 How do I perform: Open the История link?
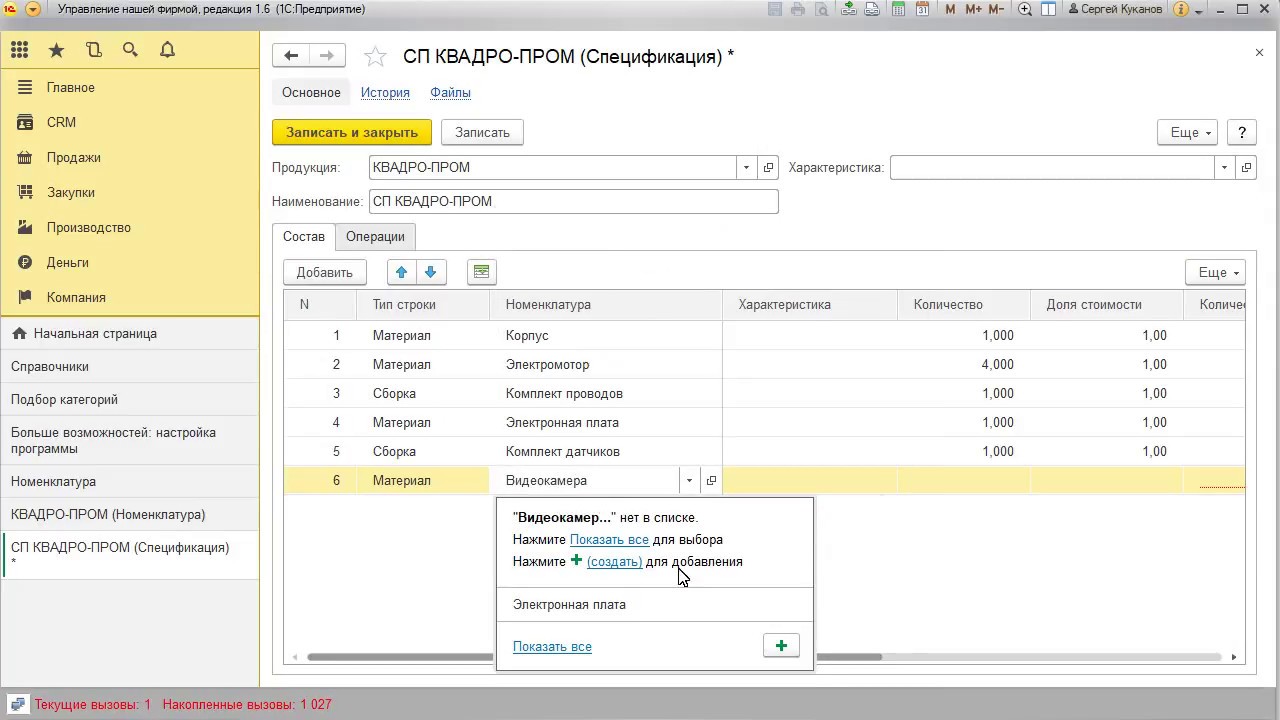pyautogui.click(x=385, y=92)
